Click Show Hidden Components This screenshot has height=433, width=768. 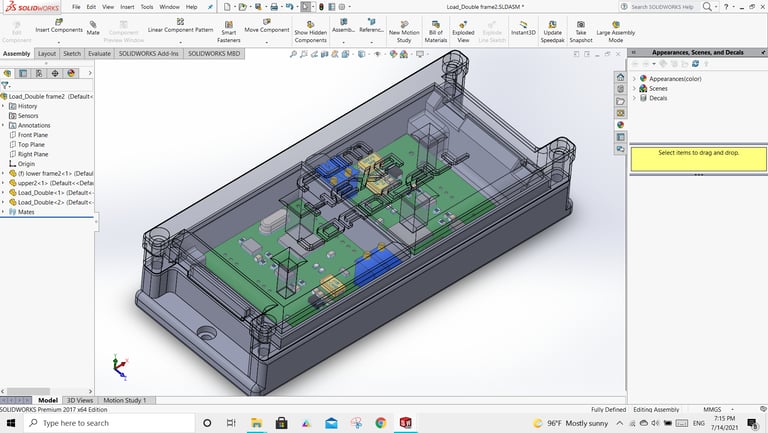click(x=311, y=32)
